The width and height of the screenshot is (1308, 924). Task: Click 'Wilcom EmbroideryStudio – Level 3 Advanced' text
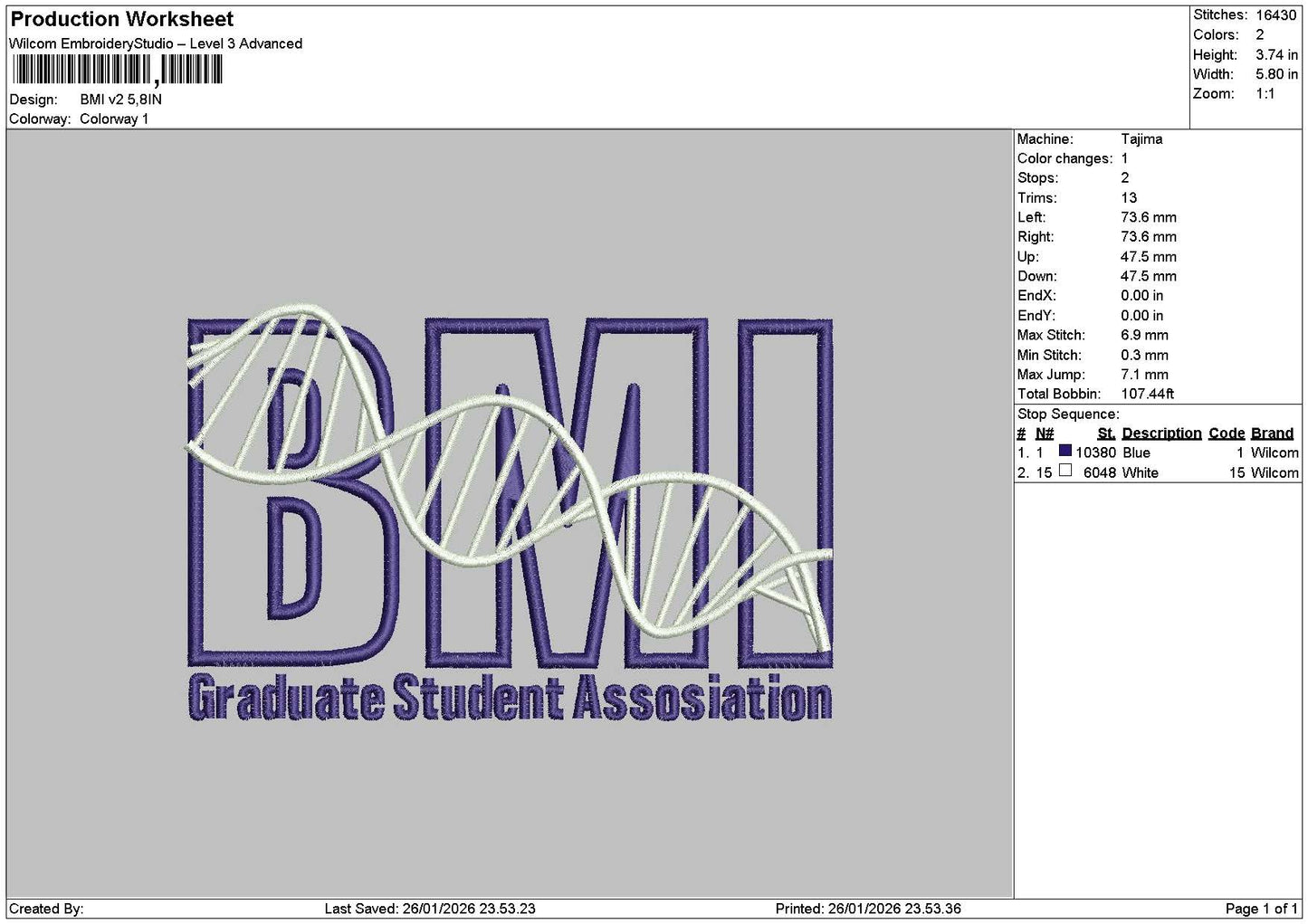(156, 43)
